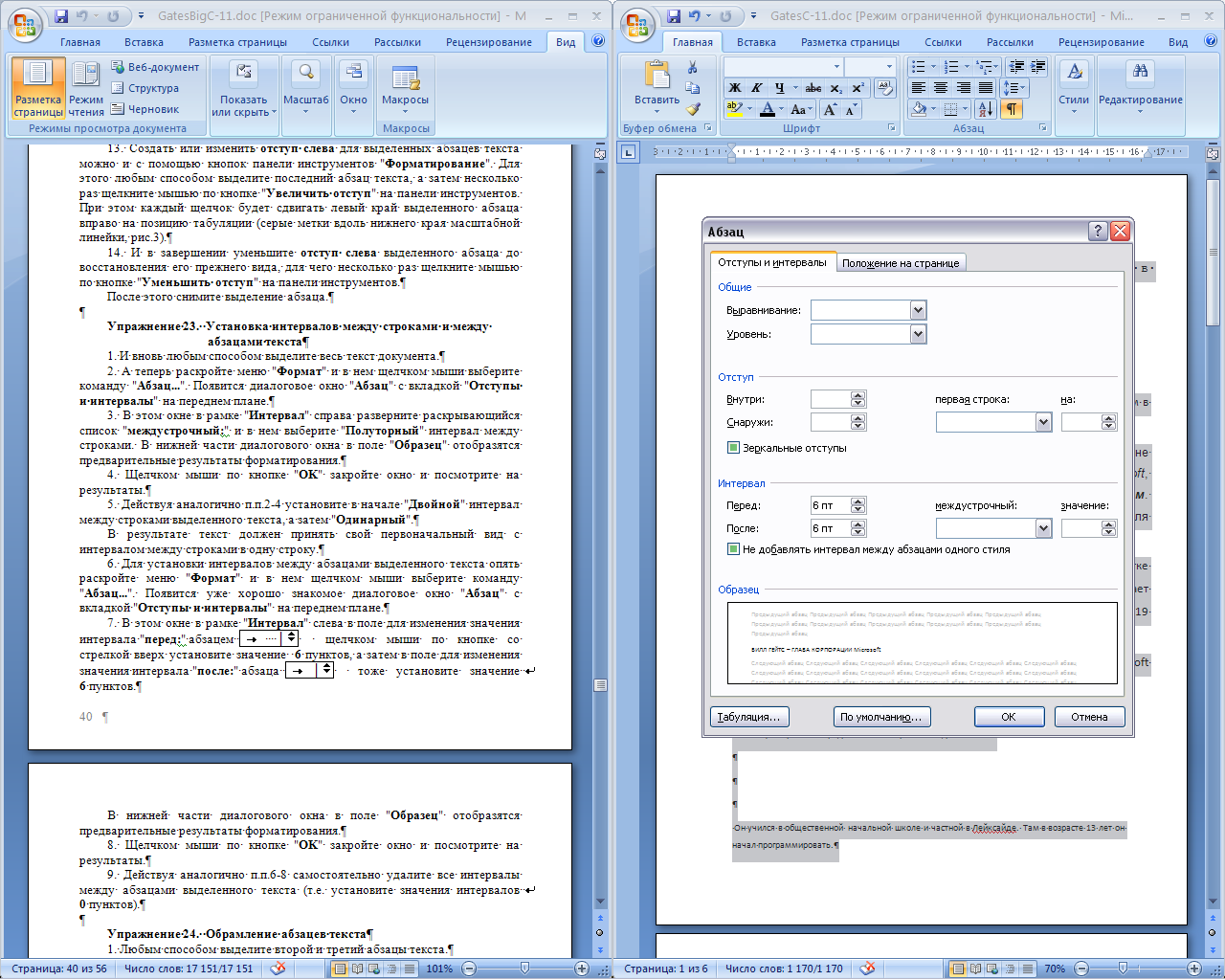Toggle Зеркальные отступы checkbox
Viewport: 1225px width, 980px height.
tap(734, 448)
